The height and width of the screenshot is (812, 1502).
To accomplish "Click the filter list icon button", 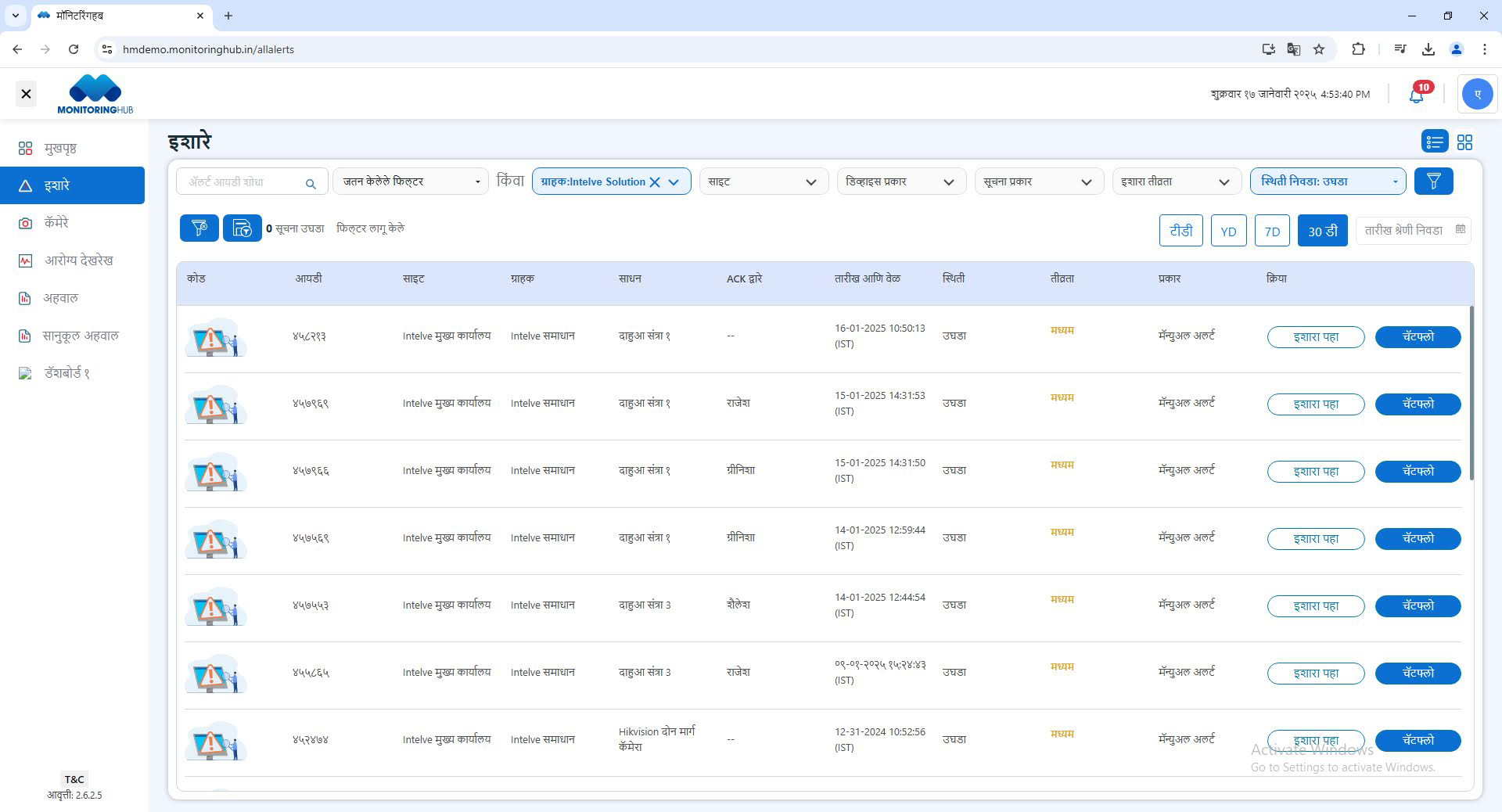I will coord(243,228).
